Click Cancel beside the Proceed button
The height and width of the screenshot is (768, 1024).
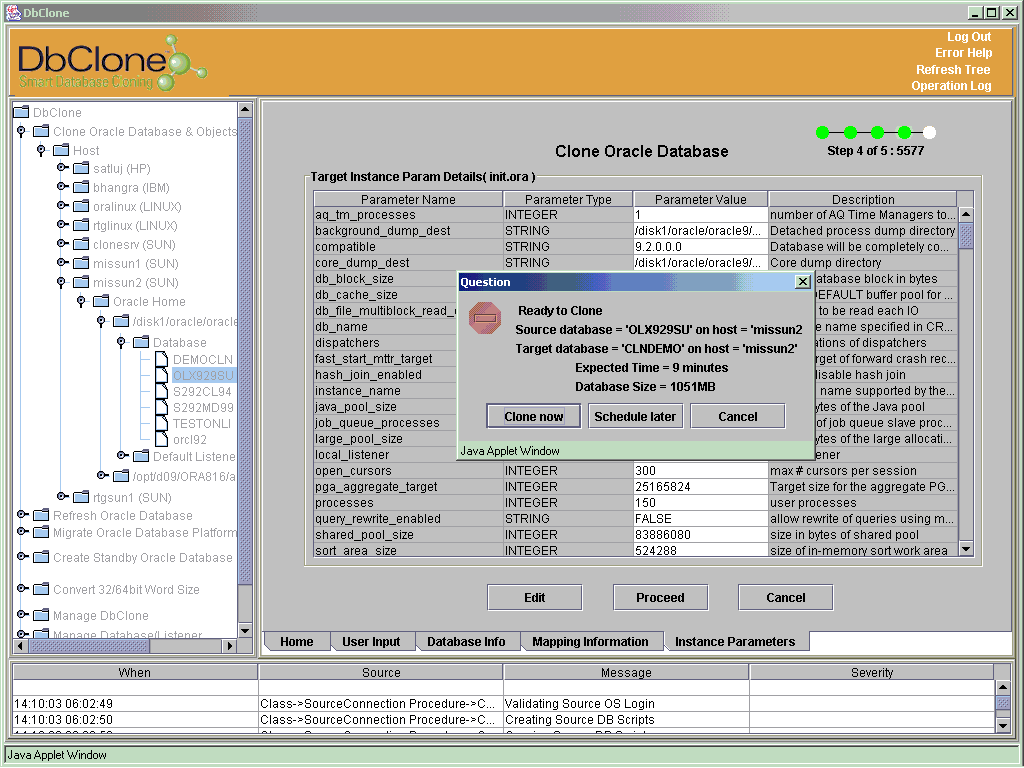click(786, 598)
